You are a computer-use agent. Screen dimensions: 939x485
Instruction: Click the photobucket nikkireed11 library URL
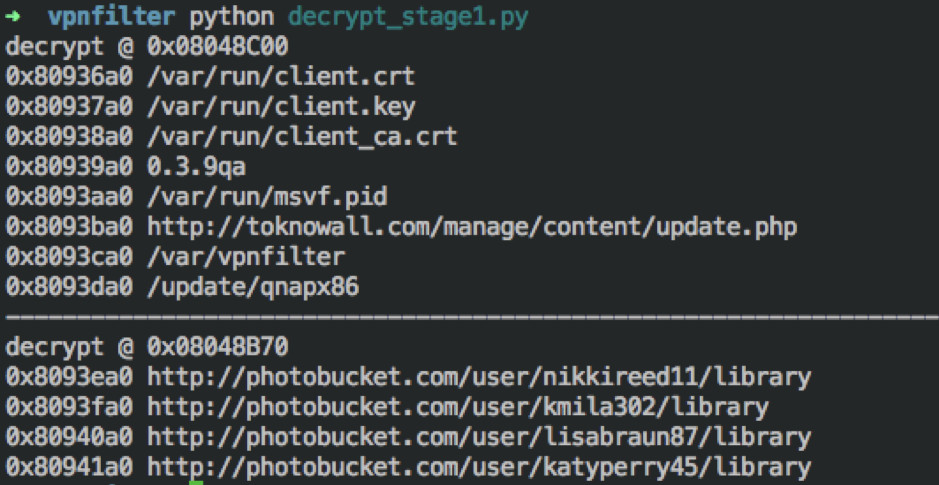pos(479,377)
